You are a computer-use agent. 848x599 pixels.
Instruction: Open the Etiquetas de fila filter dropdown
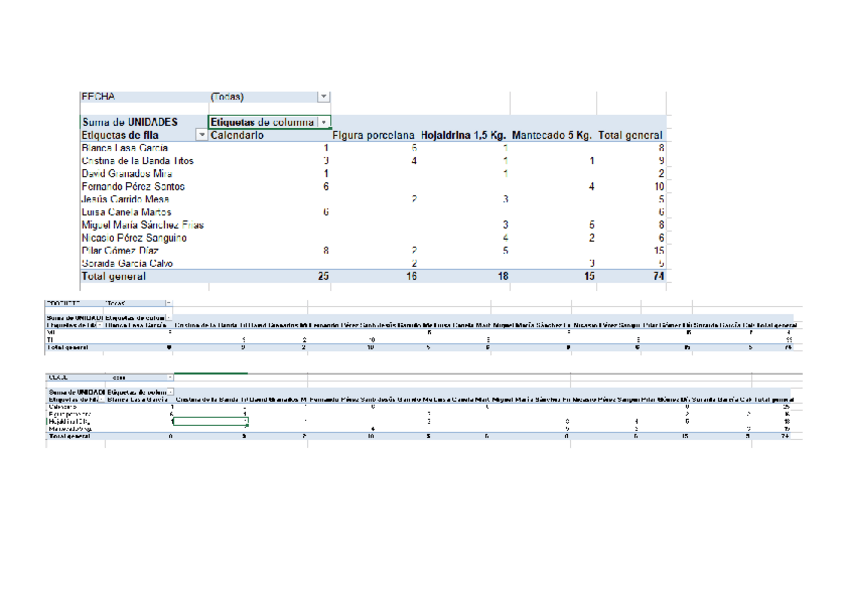coord(201,135)
